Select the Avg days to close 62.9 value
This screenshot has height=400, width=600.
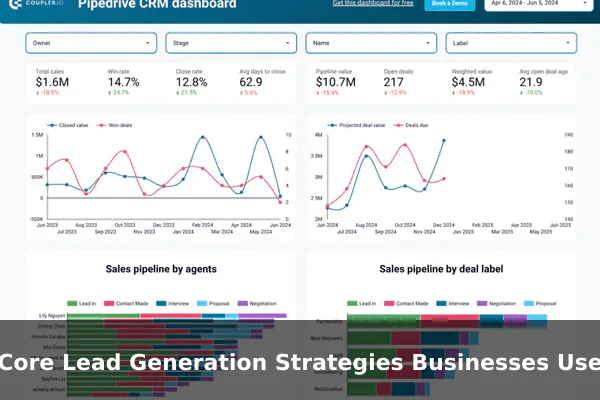pyautogui.click(x=251, y=82)
